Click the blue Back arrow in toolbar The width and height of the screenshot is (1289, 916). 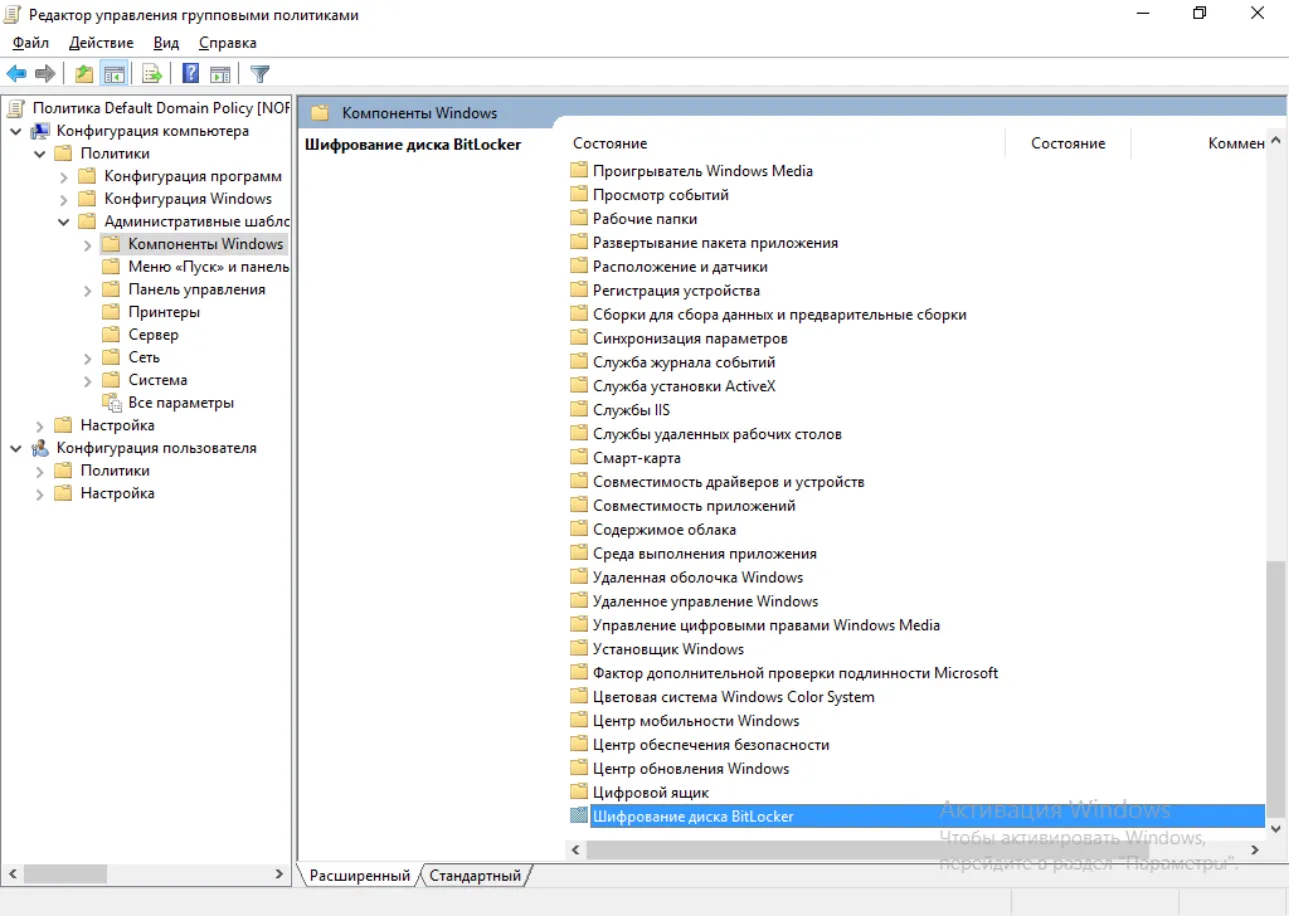[16, 74]
